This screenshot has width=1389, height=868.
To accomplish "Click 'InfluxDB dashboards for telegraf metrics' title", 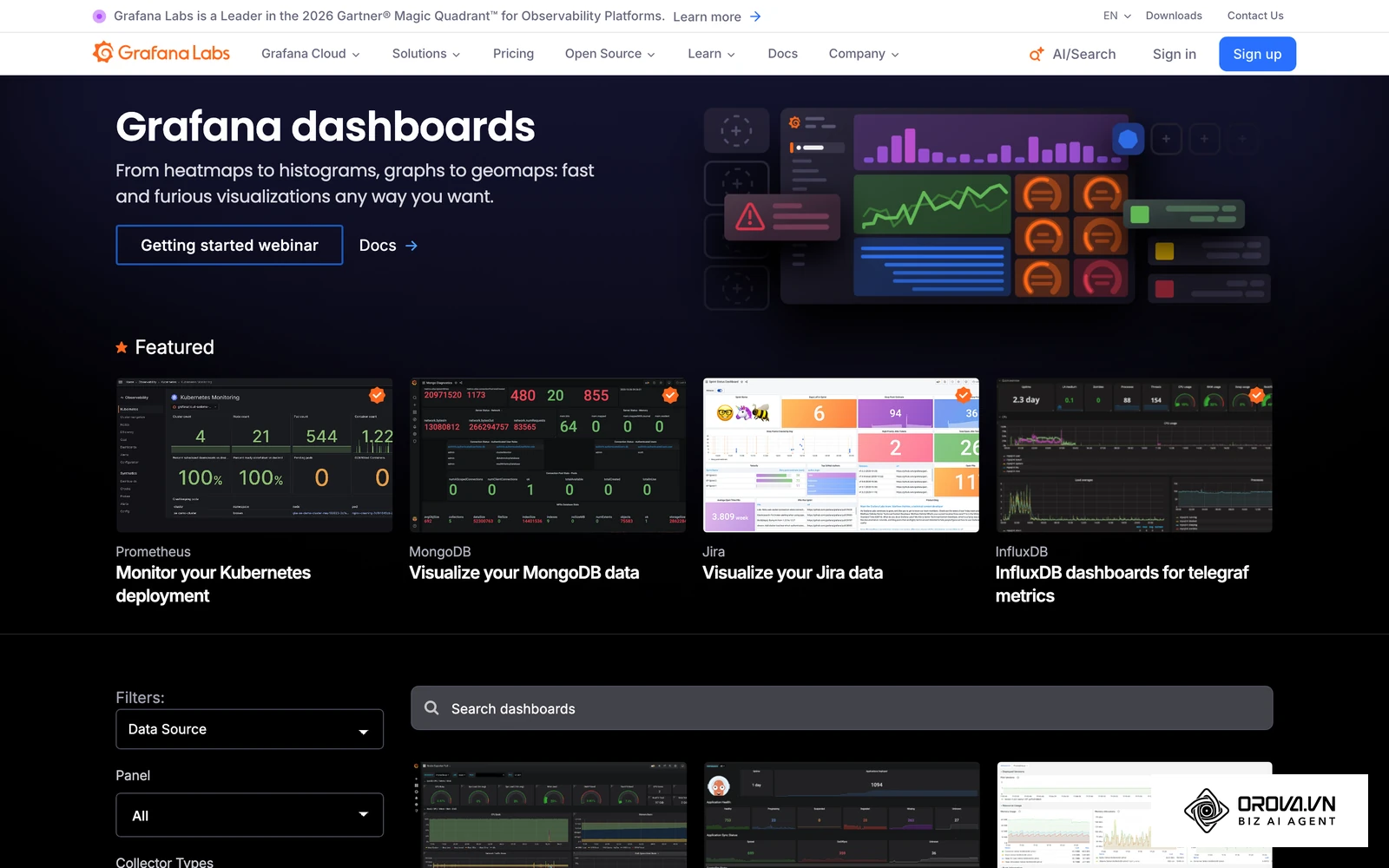I will (1122, 584).
